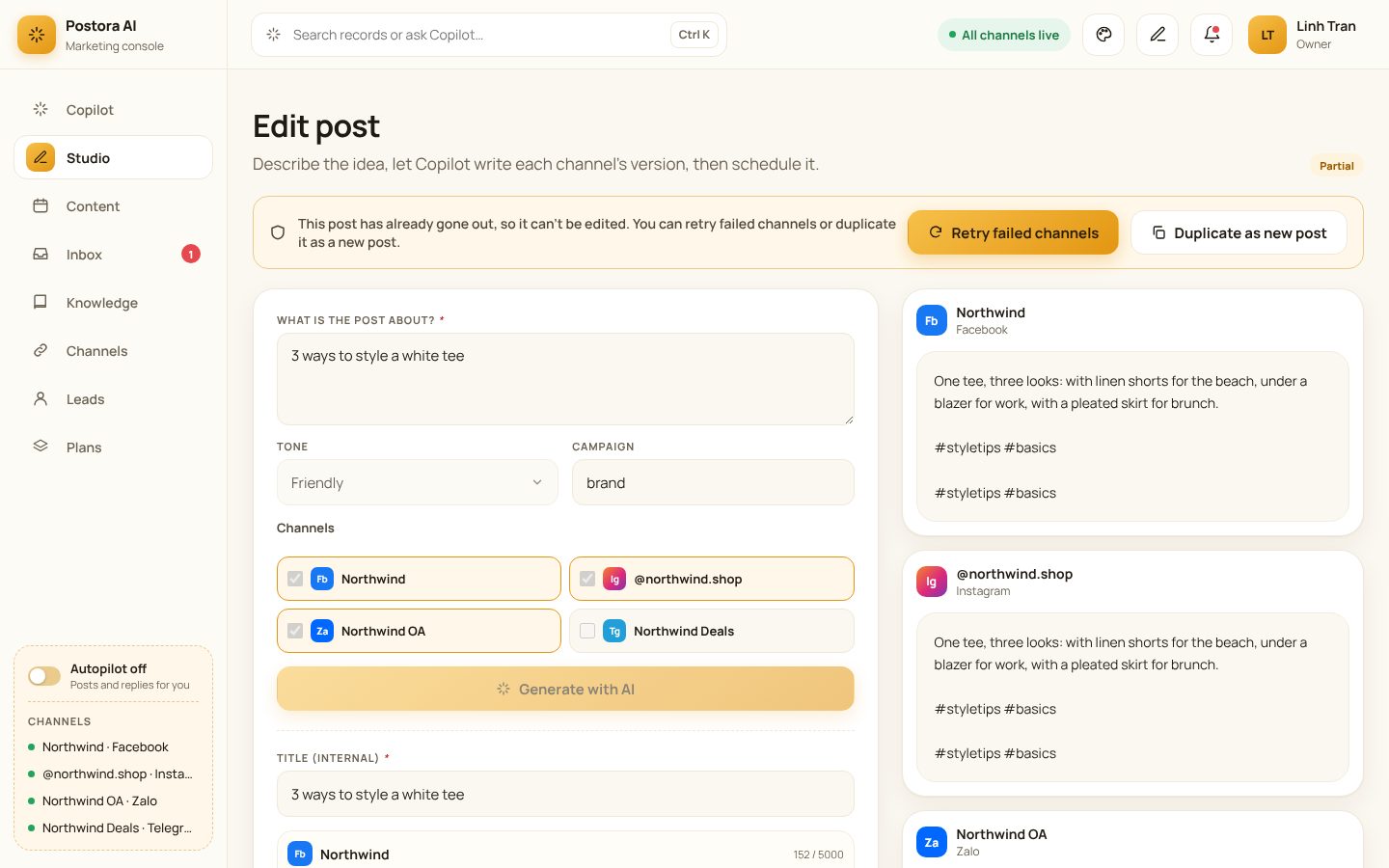The image size is (1389, 868).
Task: Click the Zalo badge in Northwind OA preview card
Action: click(932, 842)
